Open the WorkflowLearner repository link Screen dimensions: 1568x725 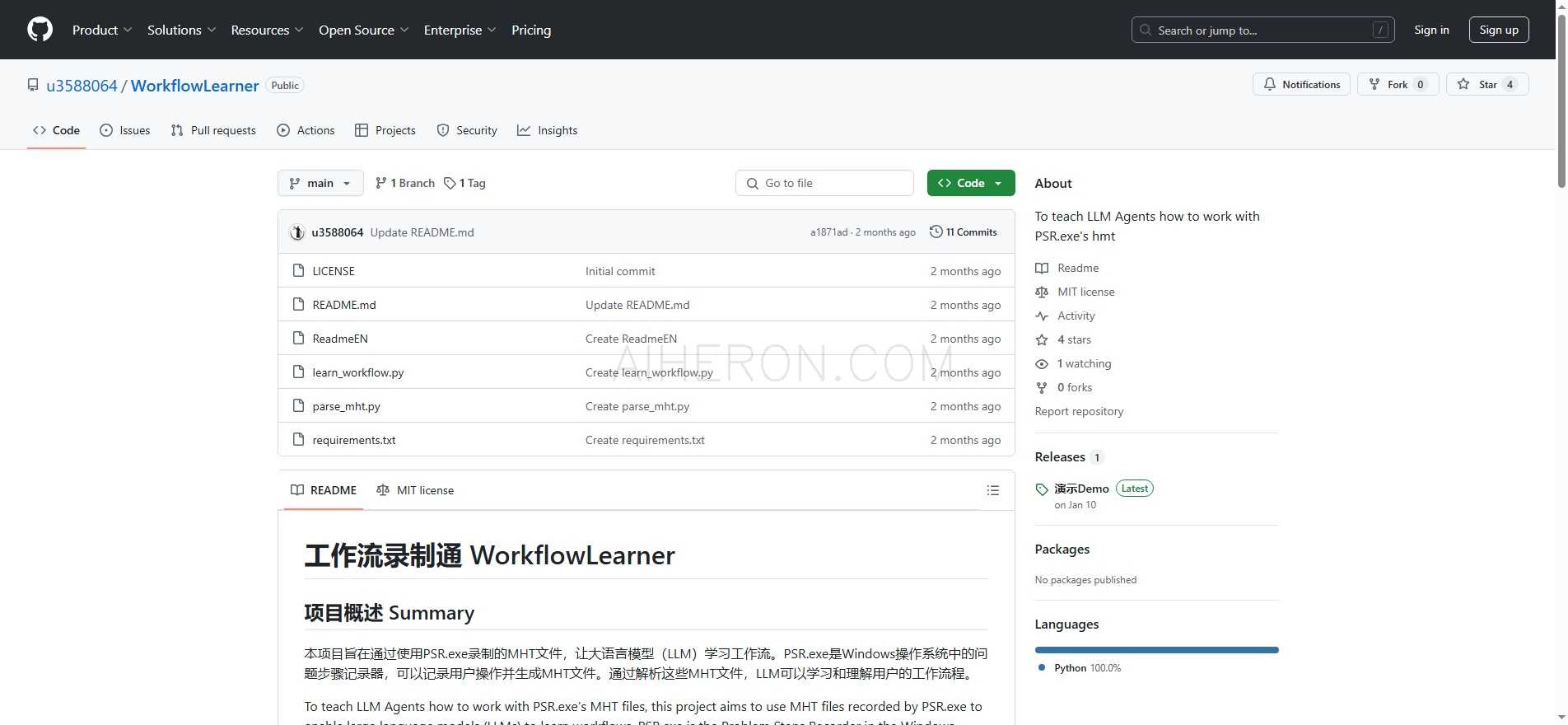click(x=194, y=86)
